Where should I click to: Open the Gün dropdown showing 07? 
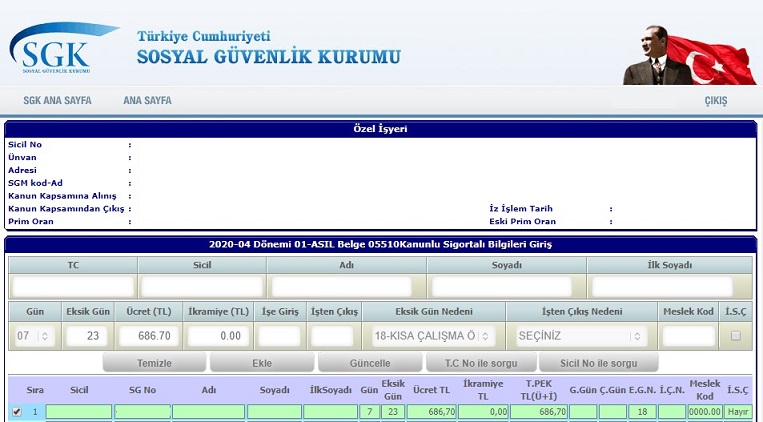pos(33,336)
